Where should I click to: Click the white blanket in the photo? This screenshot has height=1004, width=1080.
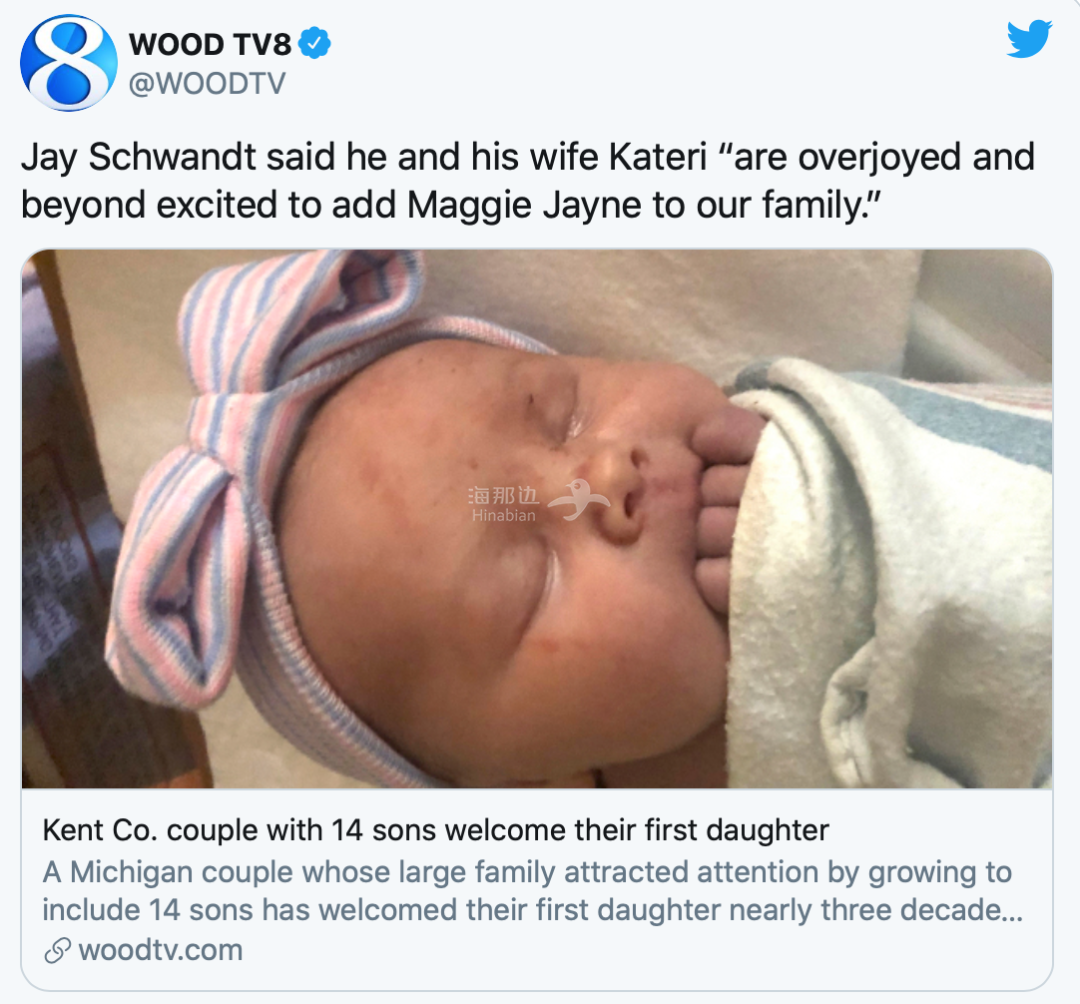click(889, 572)
